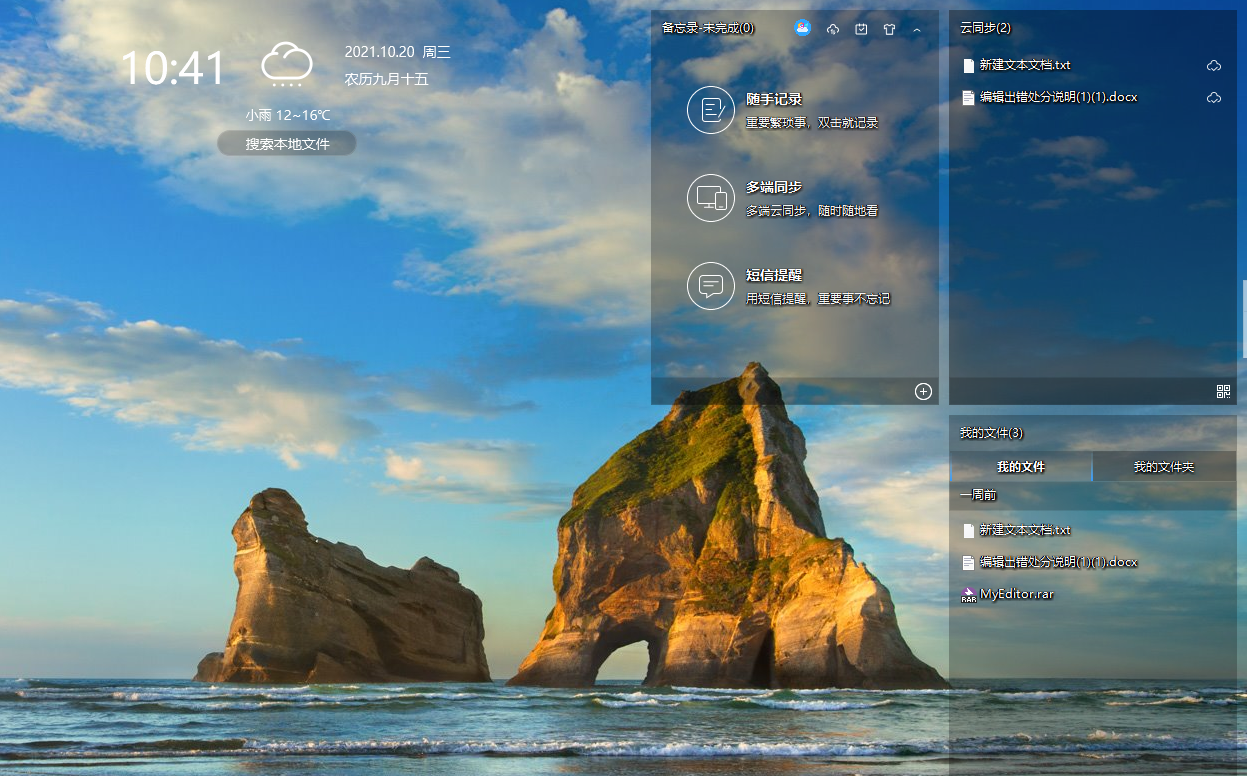Viewport: 1247px width, 776px height.
Task: Click the 云同步(2) panel title
Action: click(x=985, y=28)
